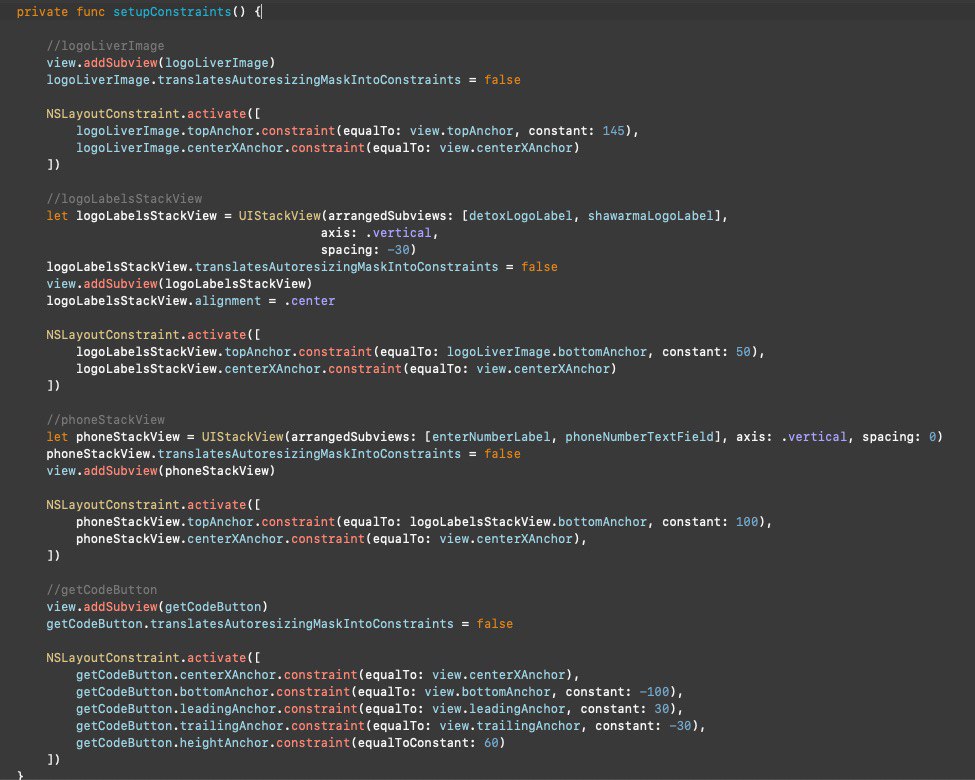Click the heightAnchor constant value 60
Viewport: 975px width, 780px height.
491,742
